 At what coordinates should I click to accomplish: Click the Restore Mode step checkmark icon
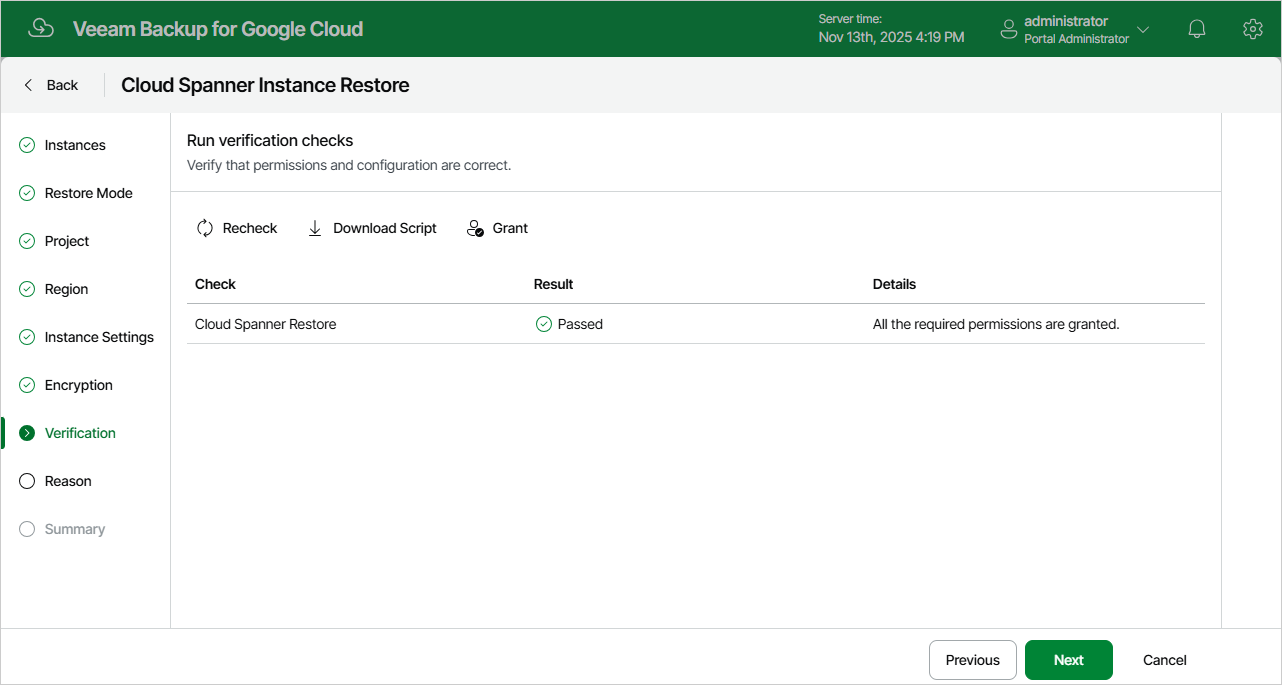click(27, 193)
